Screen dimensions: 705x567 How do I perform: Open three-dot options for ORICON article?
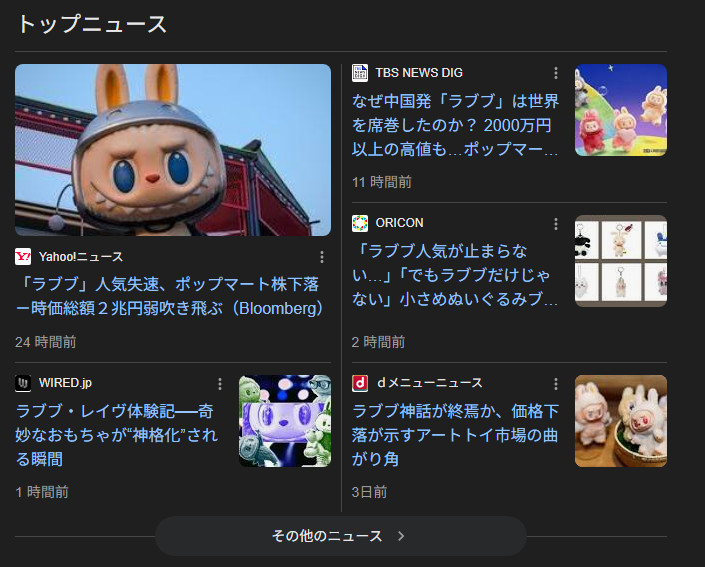point(556,223)
